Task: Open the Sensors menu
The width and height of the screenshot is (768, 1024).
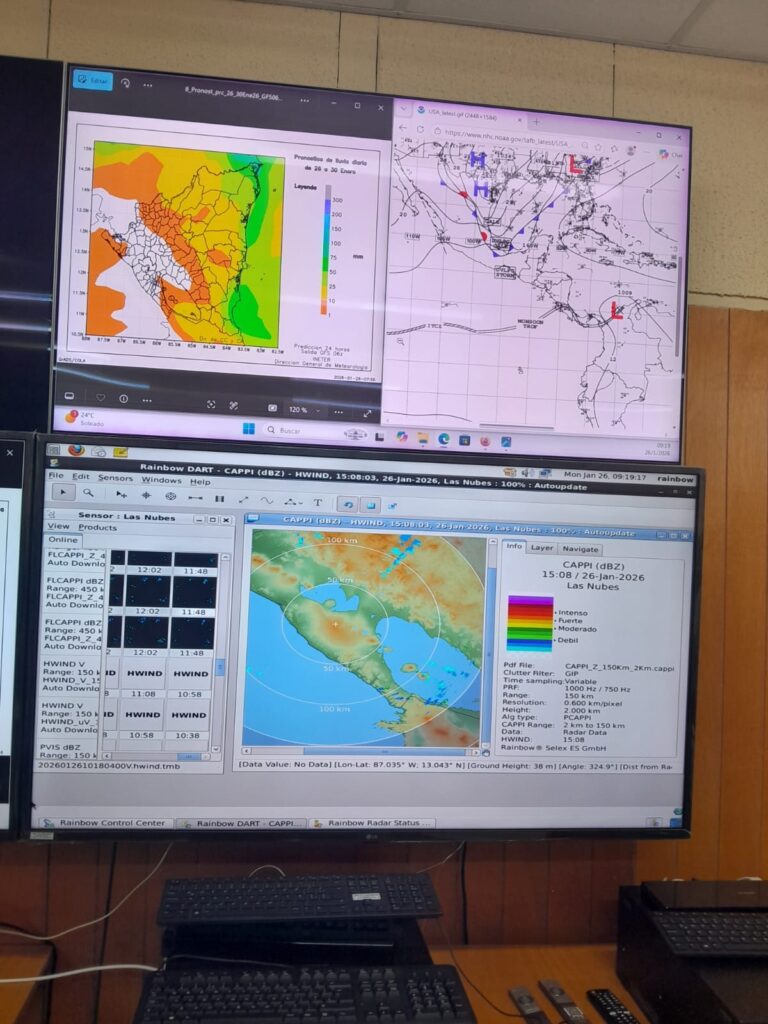Action: pos(115,478)
